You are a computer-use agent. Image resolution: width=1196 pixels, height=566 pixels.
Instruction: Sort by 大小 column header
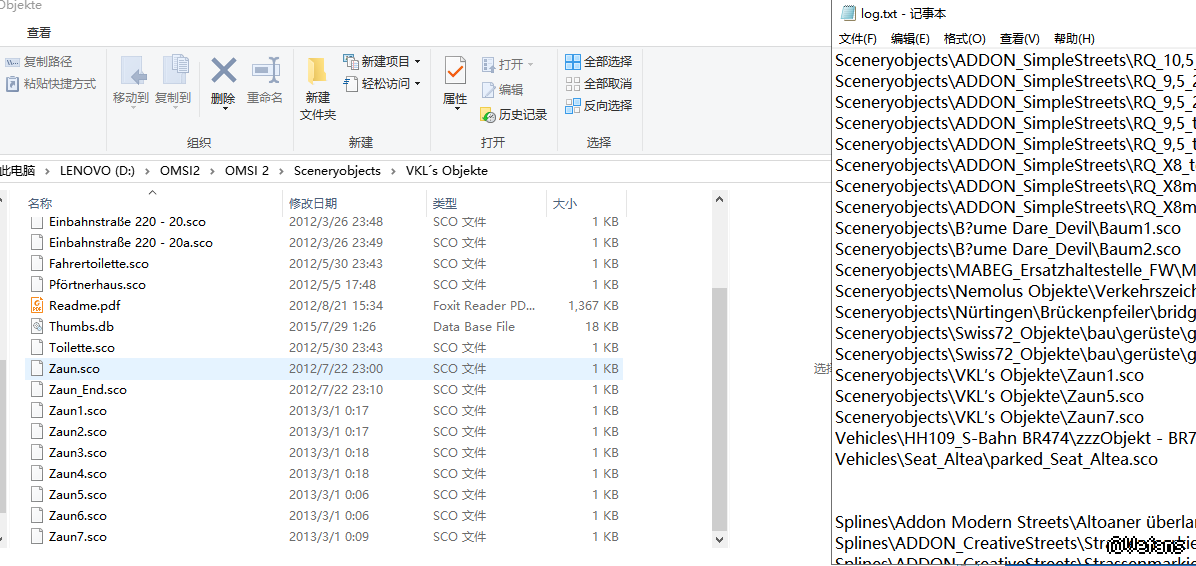(564, 204)
